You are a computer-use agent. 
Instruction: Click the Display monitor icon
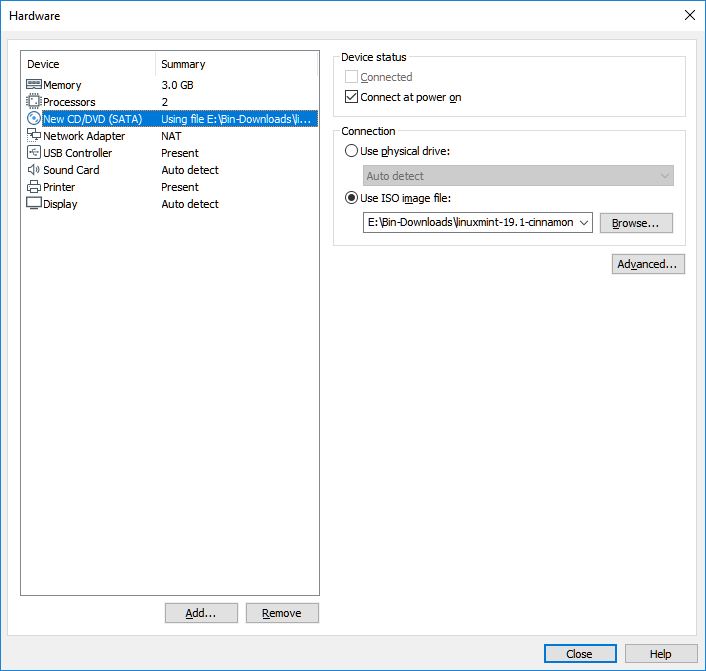(34, 204)
